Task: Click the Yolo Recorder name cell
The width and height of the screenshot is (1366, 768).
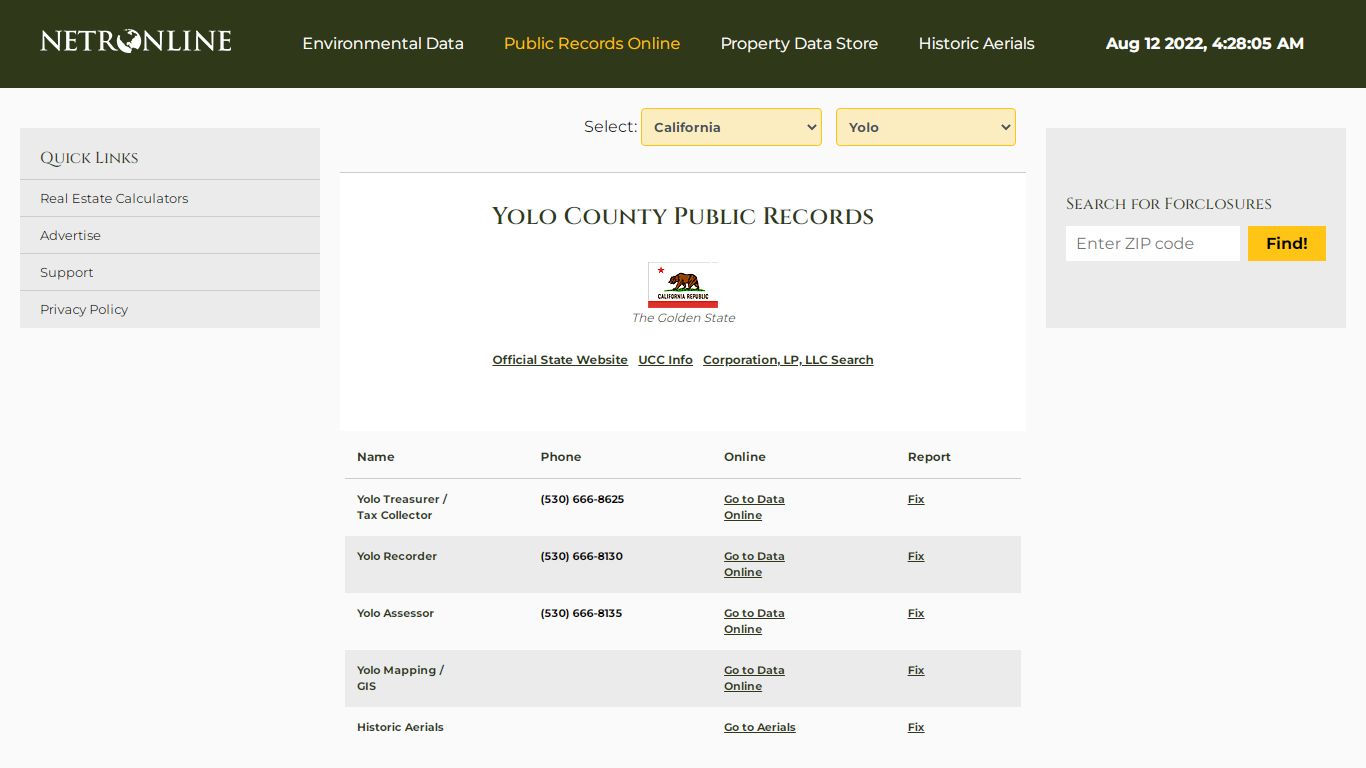Action: tap(397, 556)
